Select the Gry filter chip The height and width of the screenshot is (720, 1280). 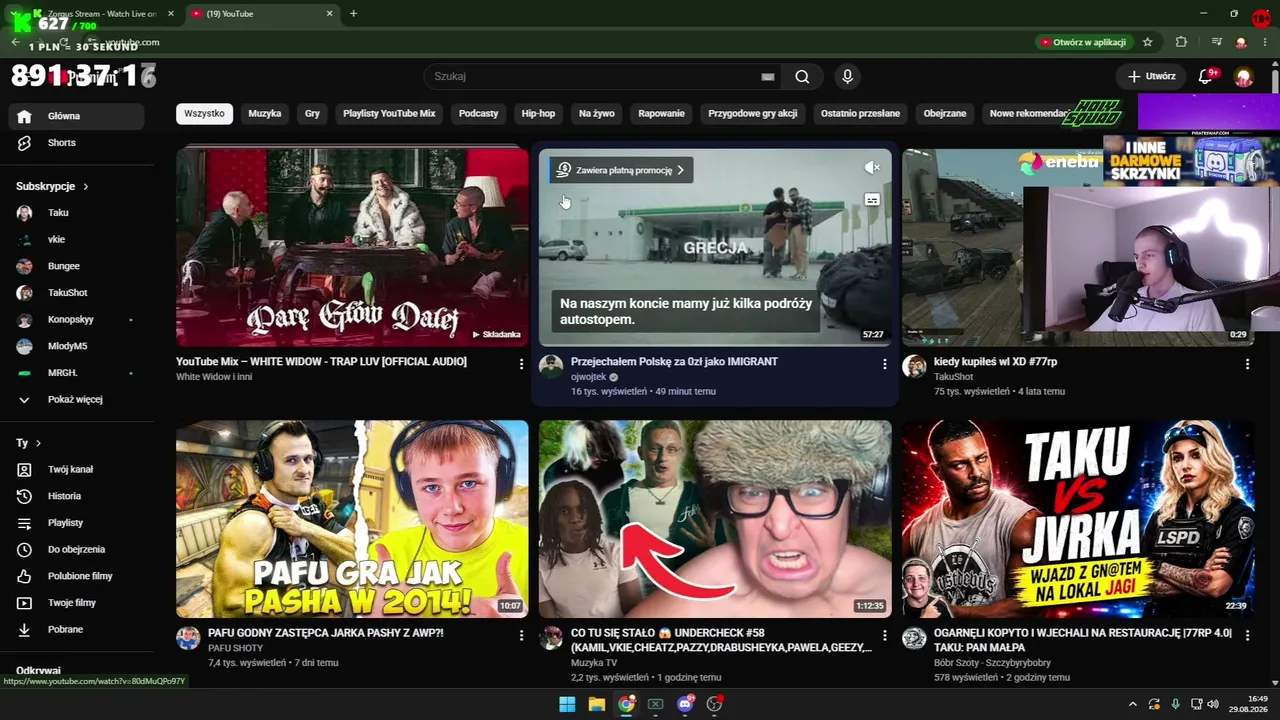pyautogui.click(x=312, y=114)
